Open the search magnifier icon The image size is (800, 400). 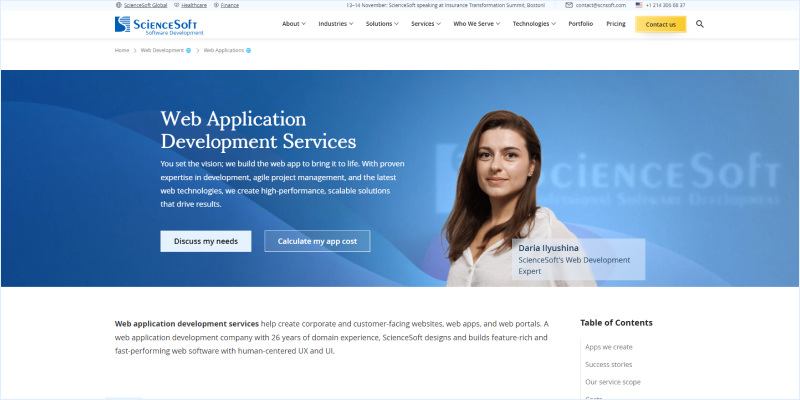pos(699,24)
